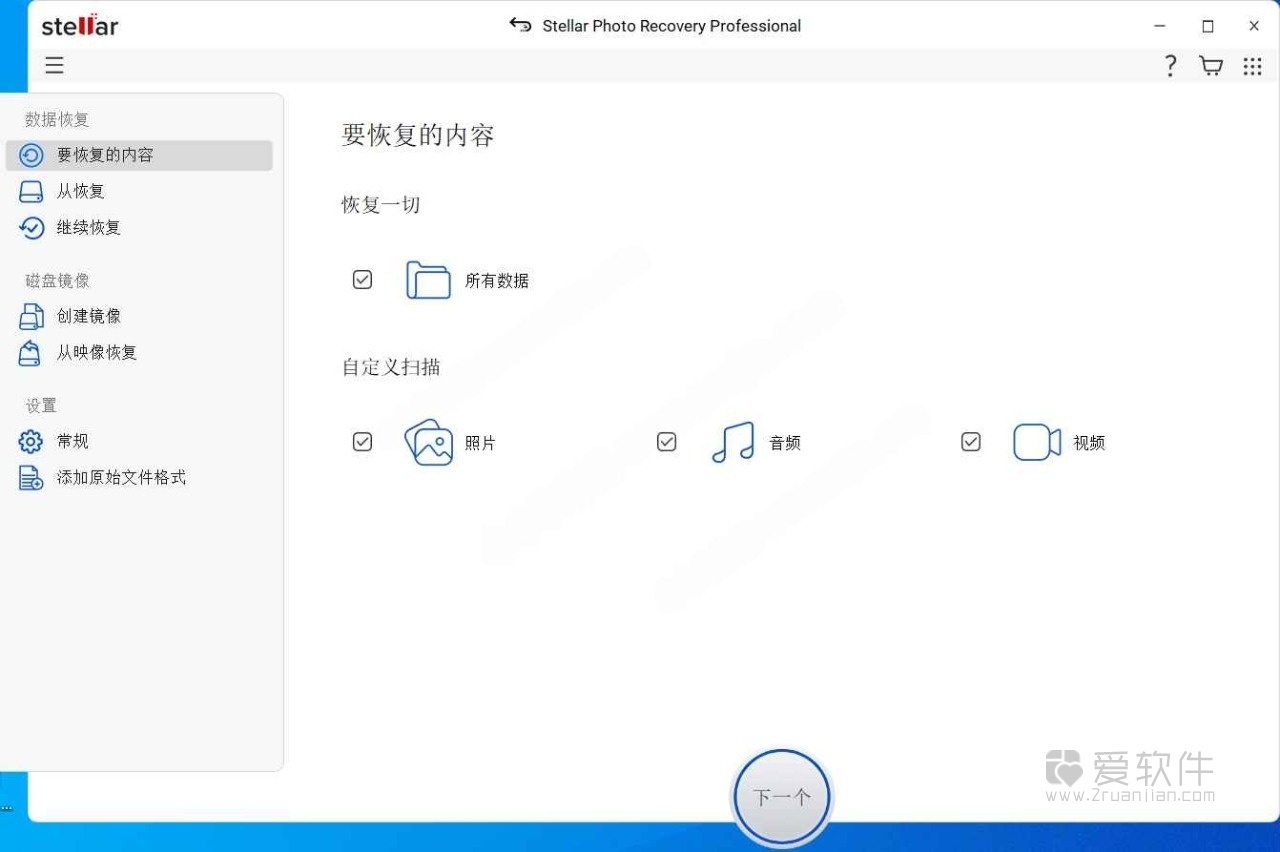Click the 音频 music note icon
1280x852 pixels.
(x=733, y=442)
